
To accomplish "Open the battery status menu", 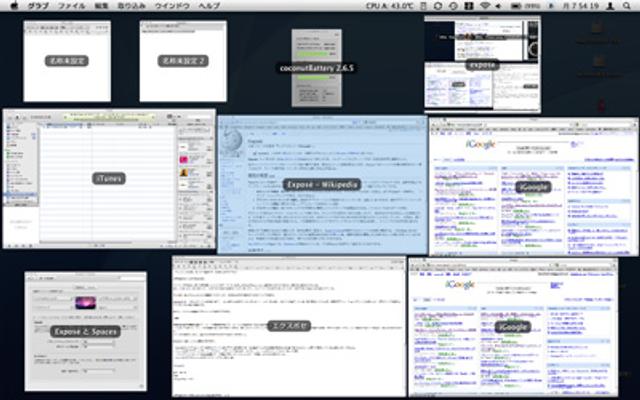I will (525, 6).
